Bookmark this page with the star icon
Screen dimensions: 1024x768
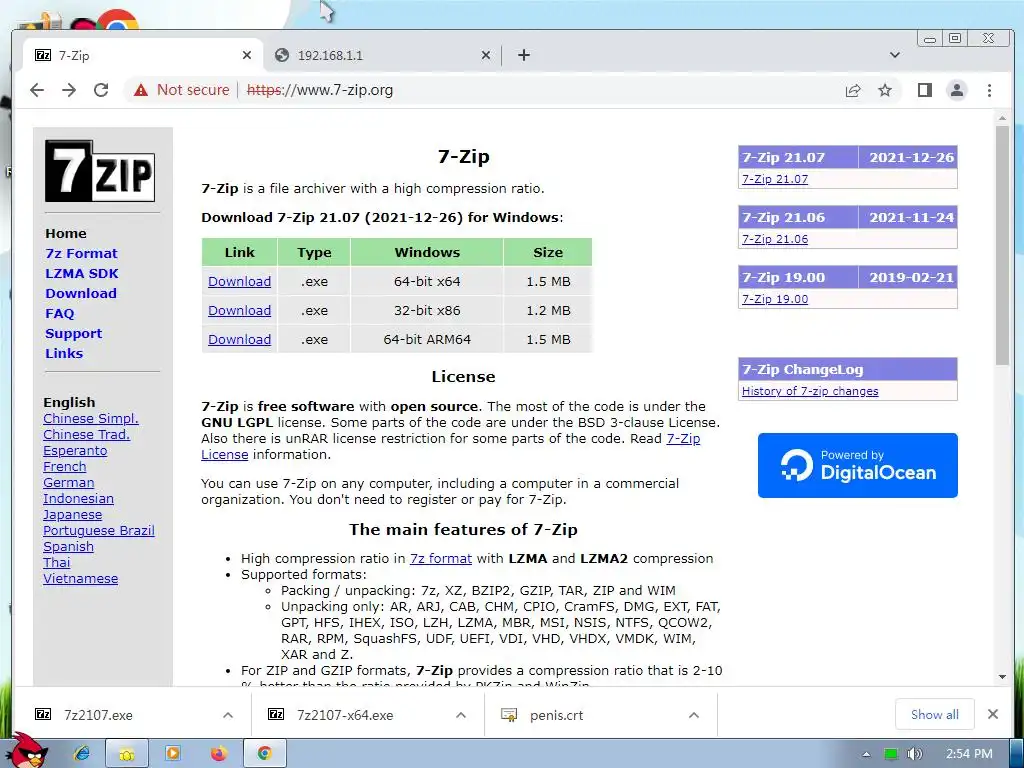click(x=885, y=90)
